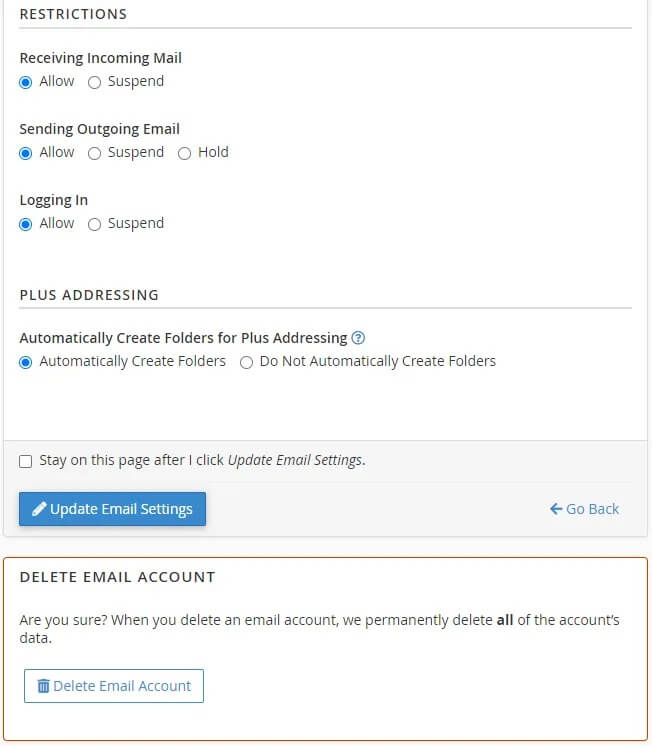Click the Restrictions section heading
The image size is (652, 746).
73,14
